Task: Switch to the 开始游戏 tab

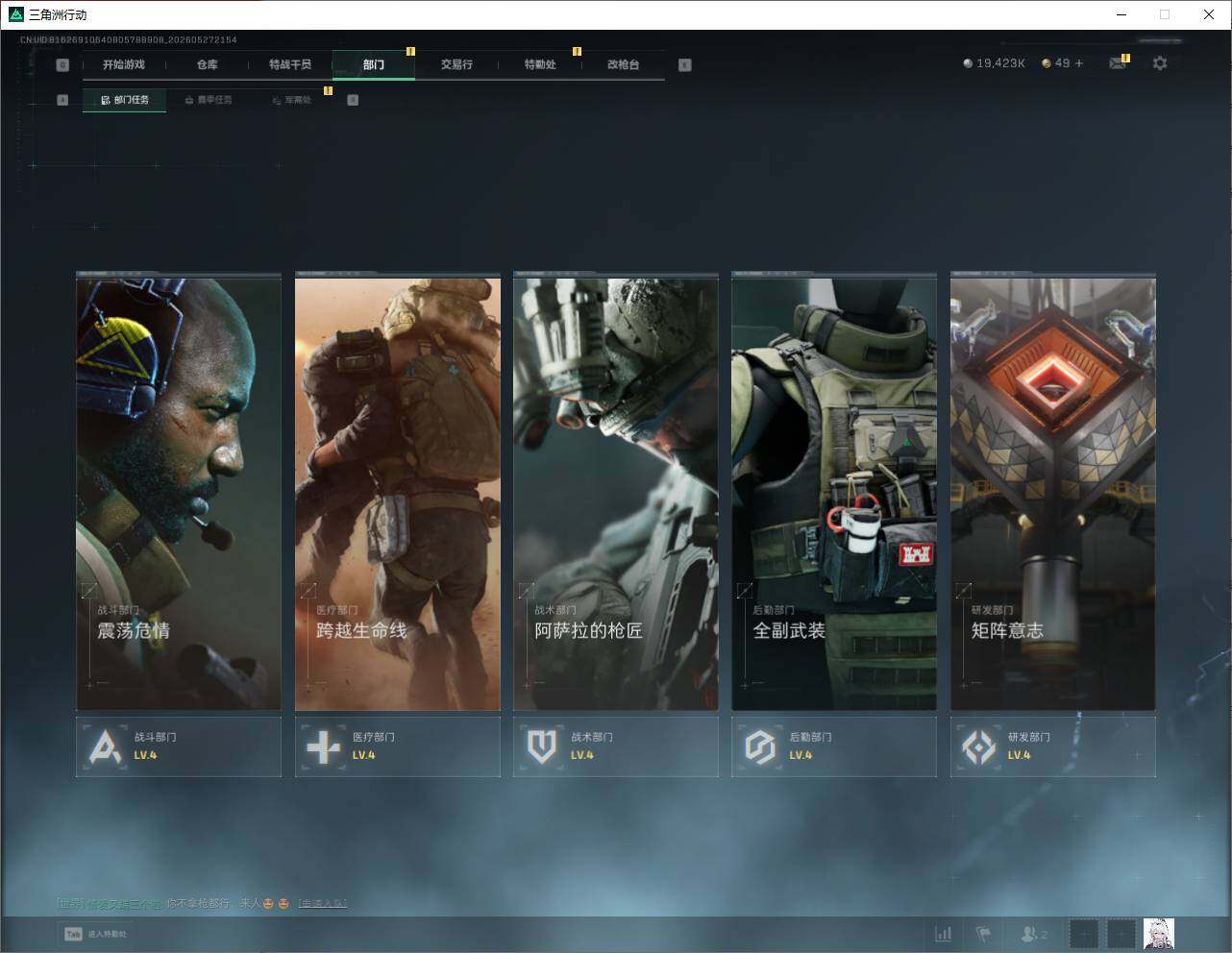Action: (124, 64)
